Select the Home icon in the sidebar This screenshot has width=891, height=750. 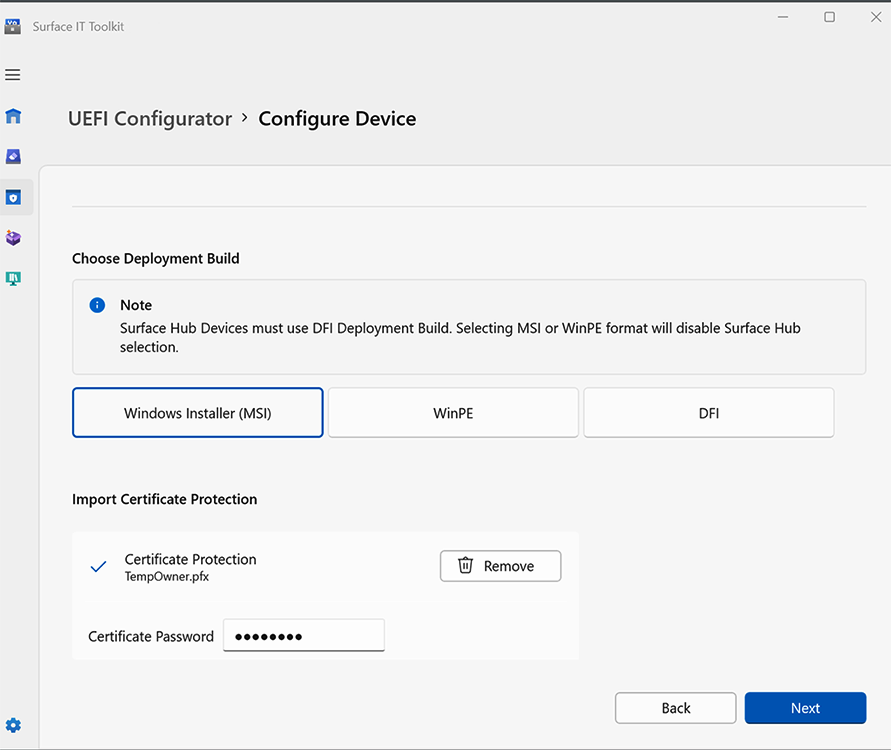tap(13, 116)
